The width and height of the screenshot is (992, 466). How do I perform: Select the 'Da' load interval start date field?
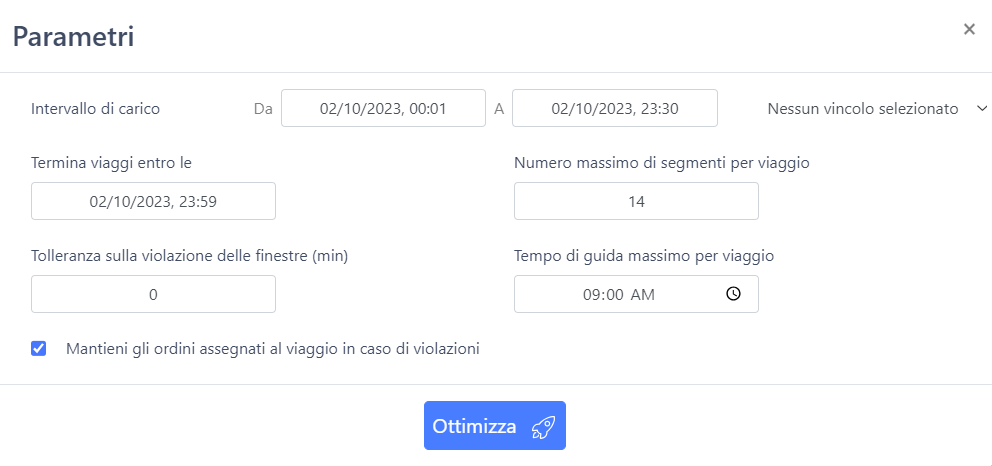click(x=383, y=108)
